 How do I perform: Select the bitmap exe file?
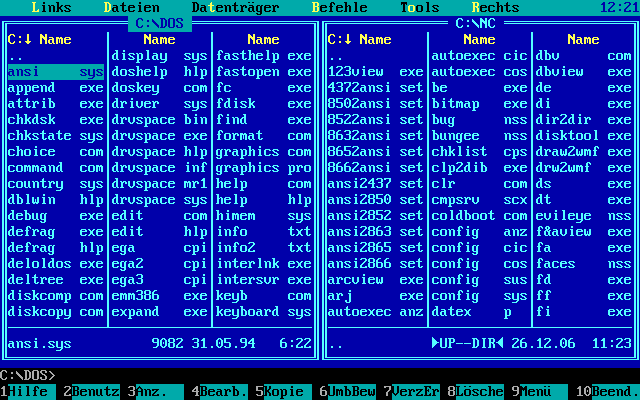(x=480, y=104)
